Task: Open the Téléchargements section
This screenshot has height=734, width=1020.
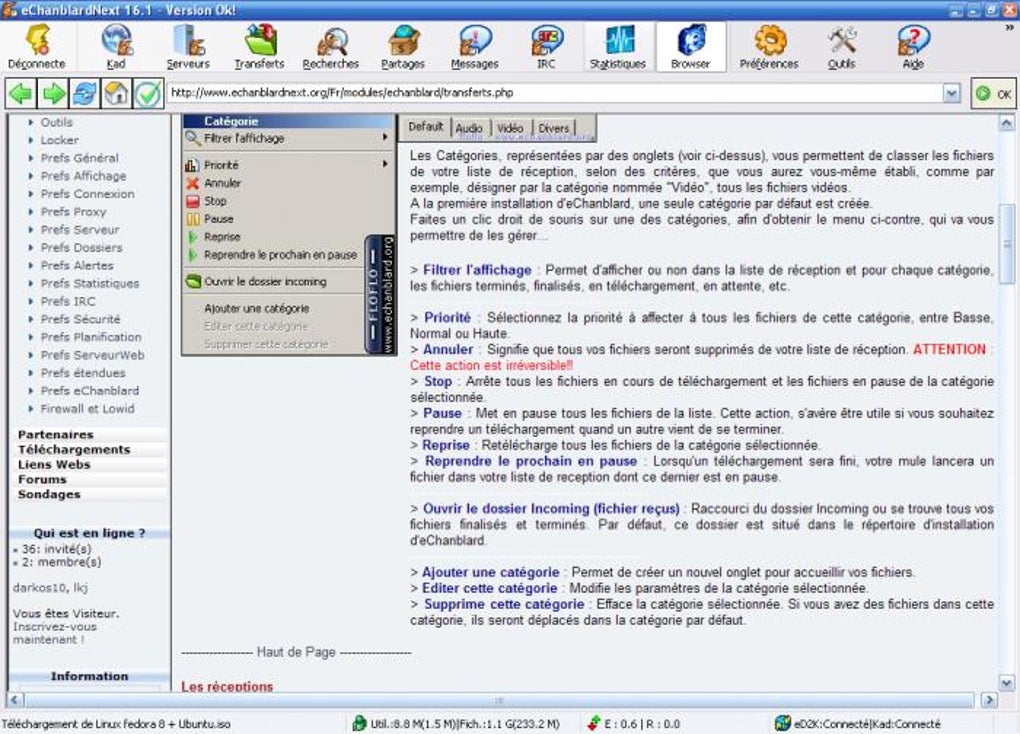Action: coord(74,450)
